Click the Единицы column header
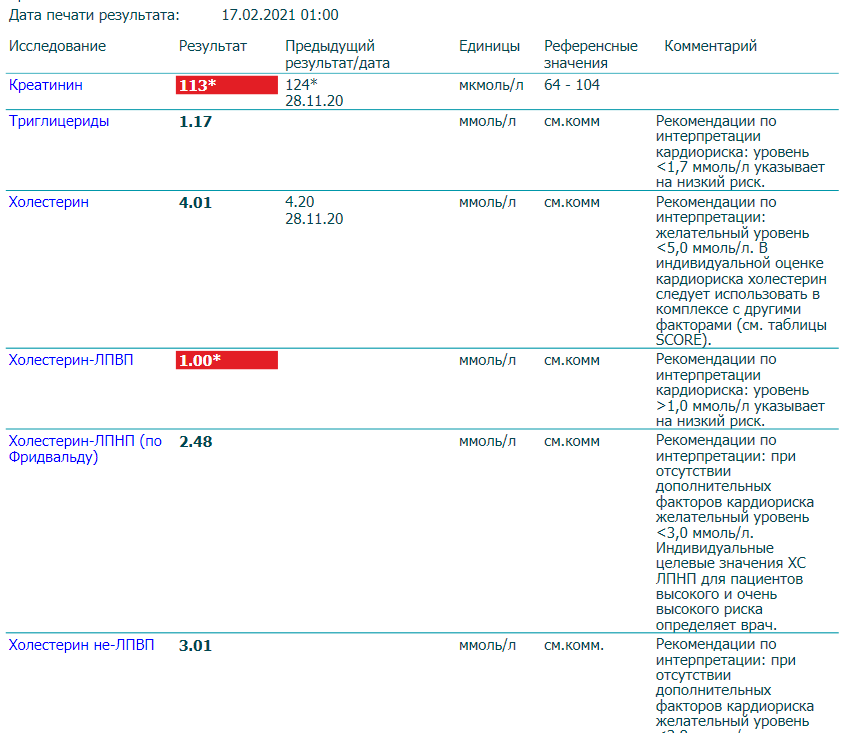 490,46
